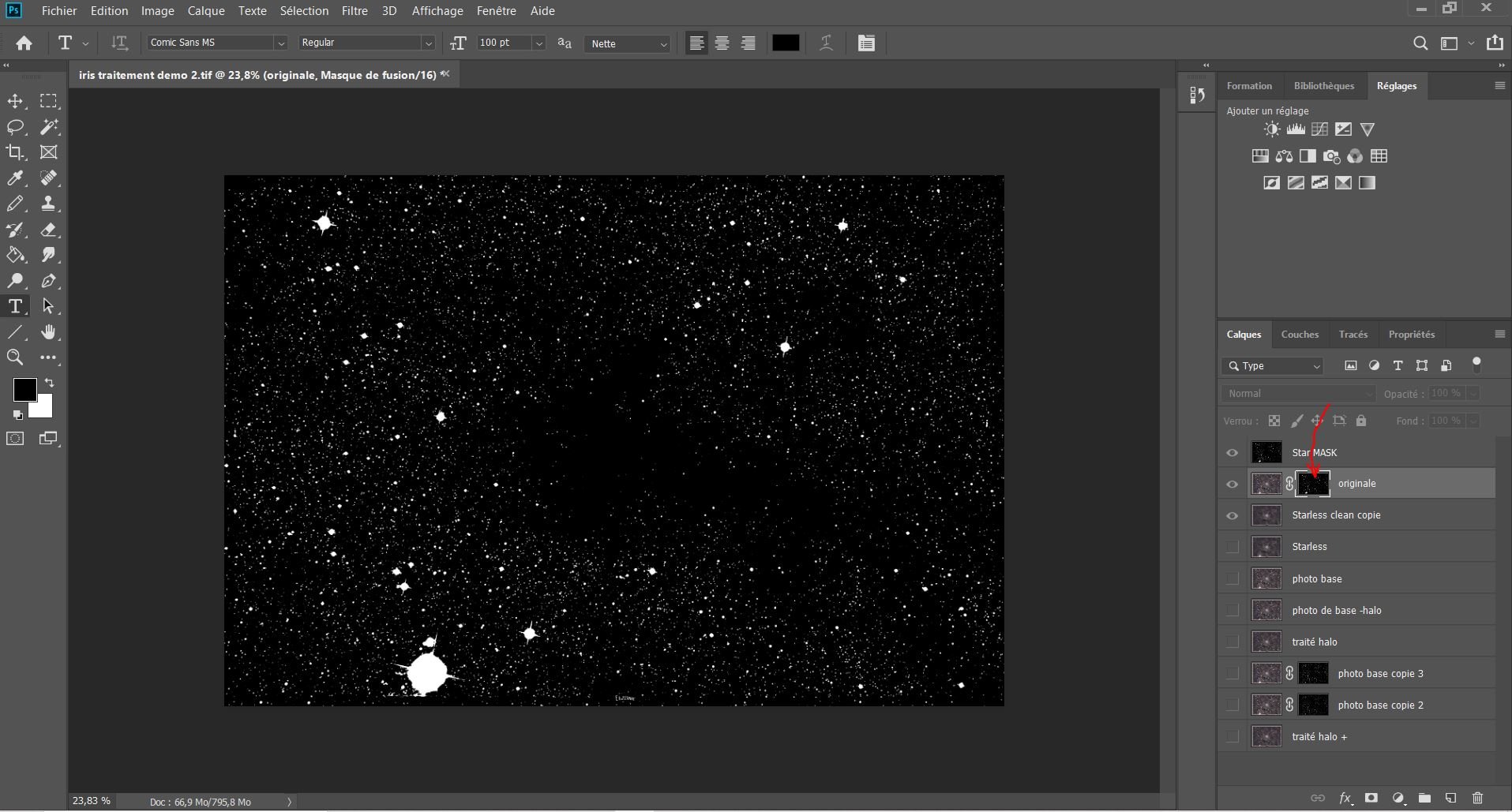Screen dimensions: 1512x812
Task: Open the workspace switcher dropdown arrow
Action: (x=1471, y=43)
